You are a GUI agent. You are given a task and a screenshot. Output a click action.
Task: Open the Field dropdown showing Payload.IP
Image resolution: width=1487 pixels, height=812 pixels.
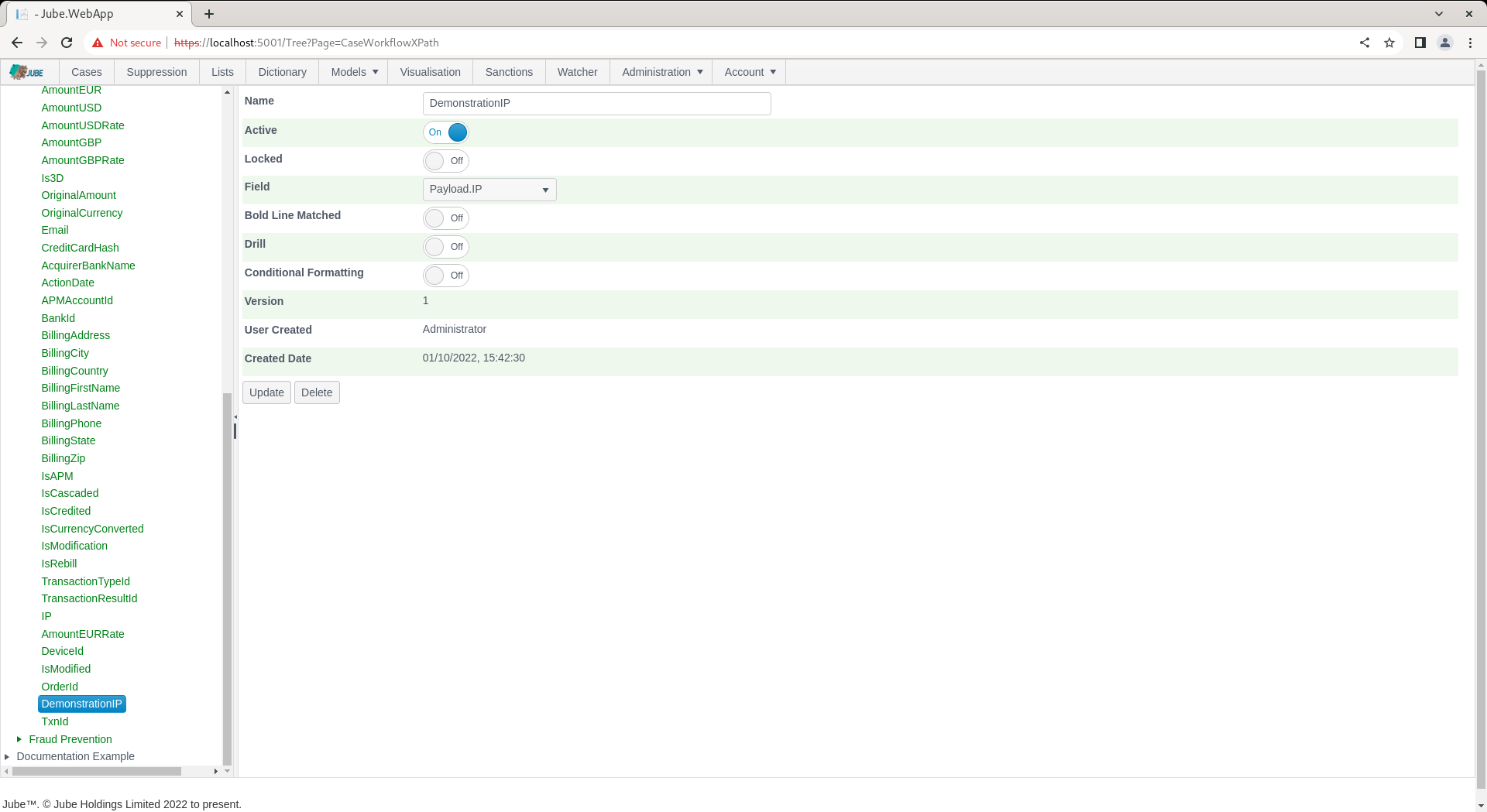click(489, 190)
